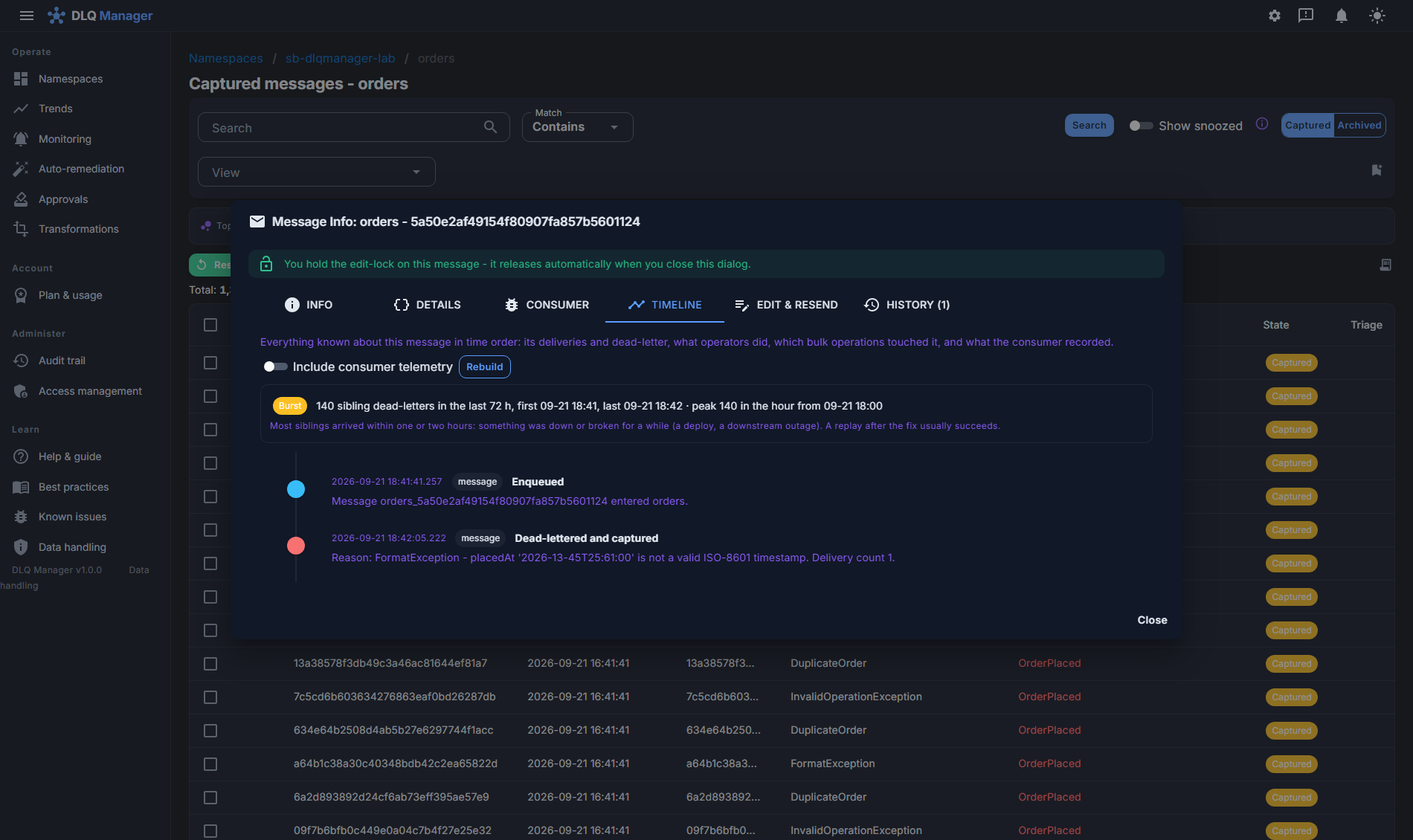Toggle light/dark theme sun icon
1413x840 pixels.
click(x=1377, y=16)
